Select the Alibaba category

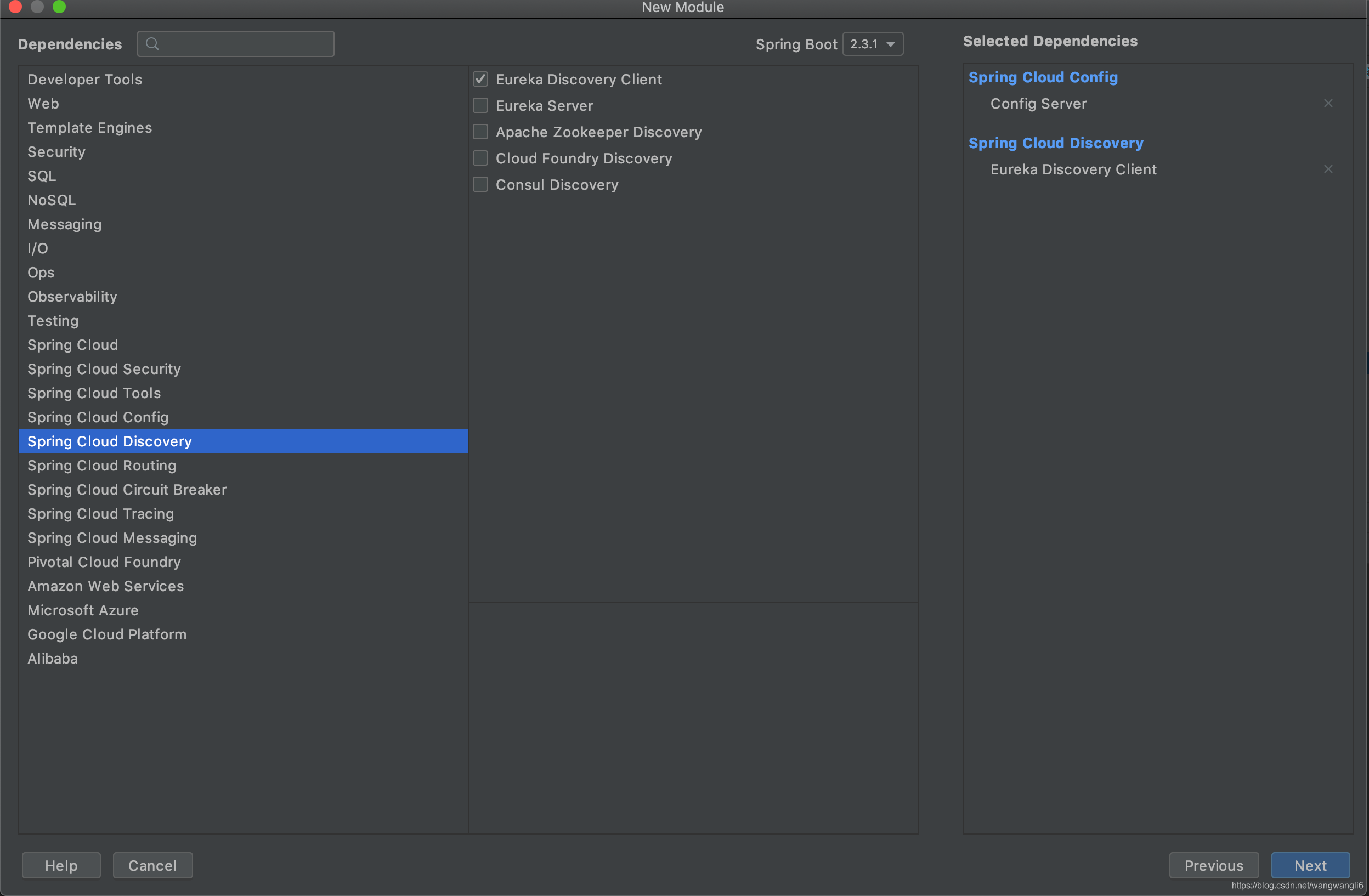[x=52, y=659]
